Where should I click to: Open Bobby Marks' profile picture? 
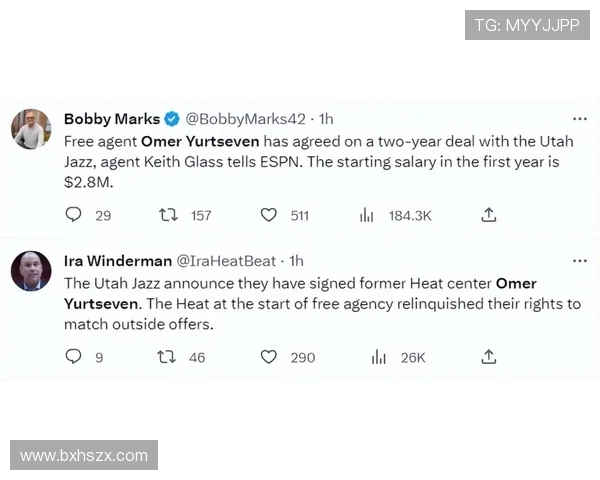click(x=31, y=130)
